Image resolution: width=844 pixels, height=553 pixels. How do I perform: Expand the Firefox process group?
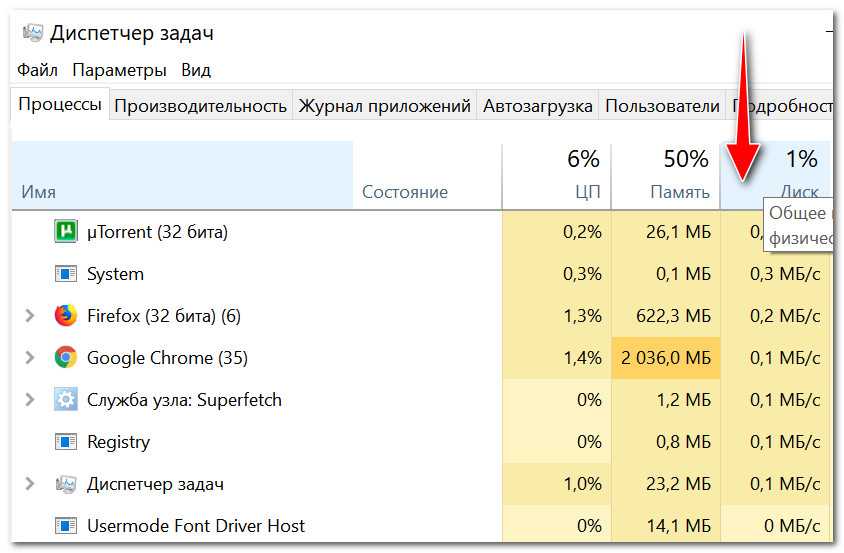[30, 316]
